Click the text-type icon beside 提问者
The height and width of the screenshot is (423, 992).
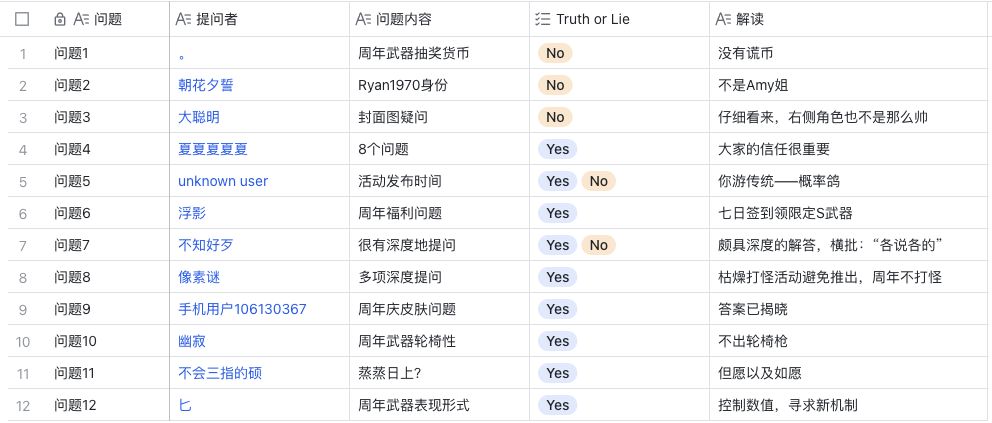coord(183,19)
